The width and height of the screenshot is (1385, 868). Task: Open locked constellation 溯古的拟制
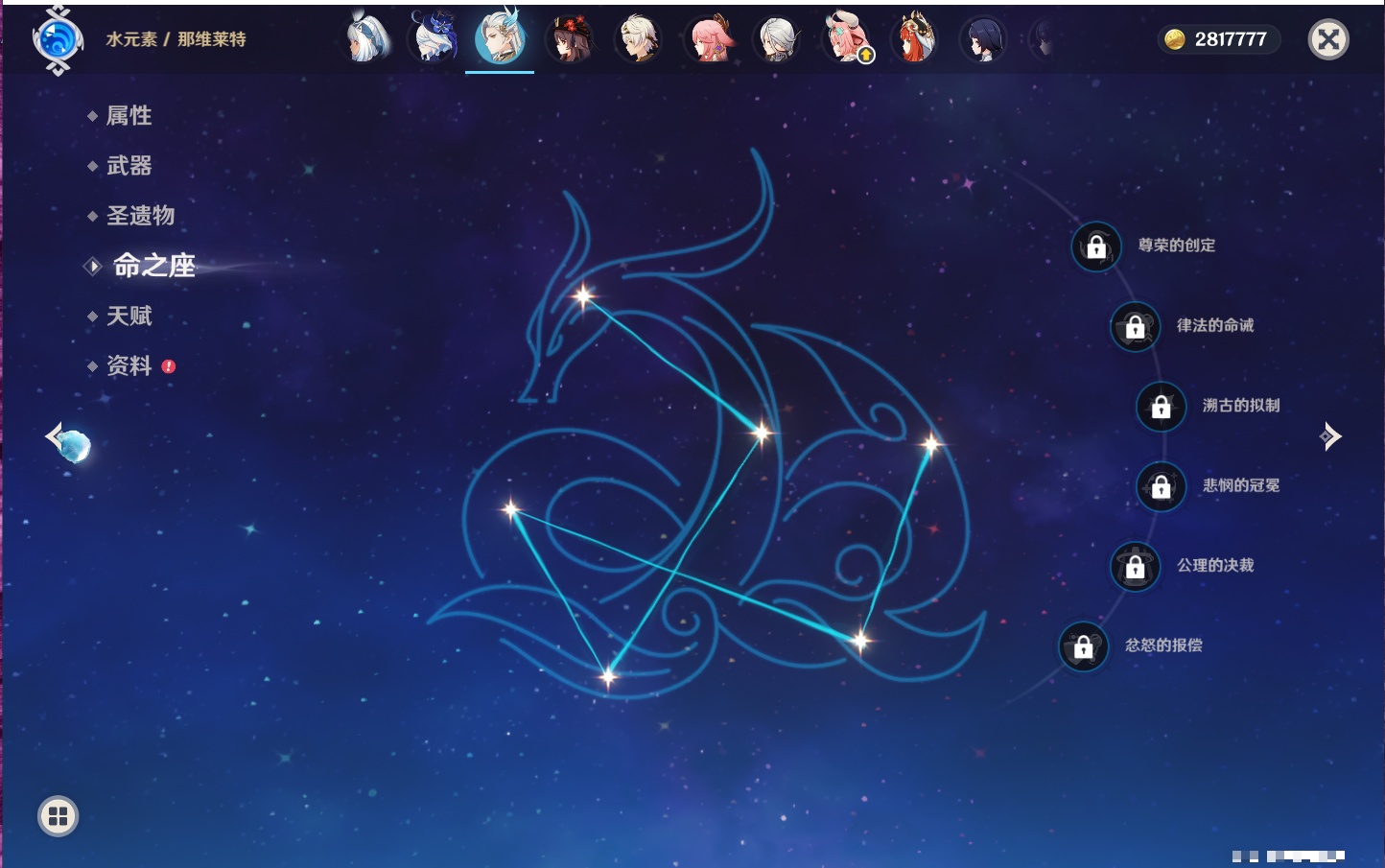tap(1162, 407)
